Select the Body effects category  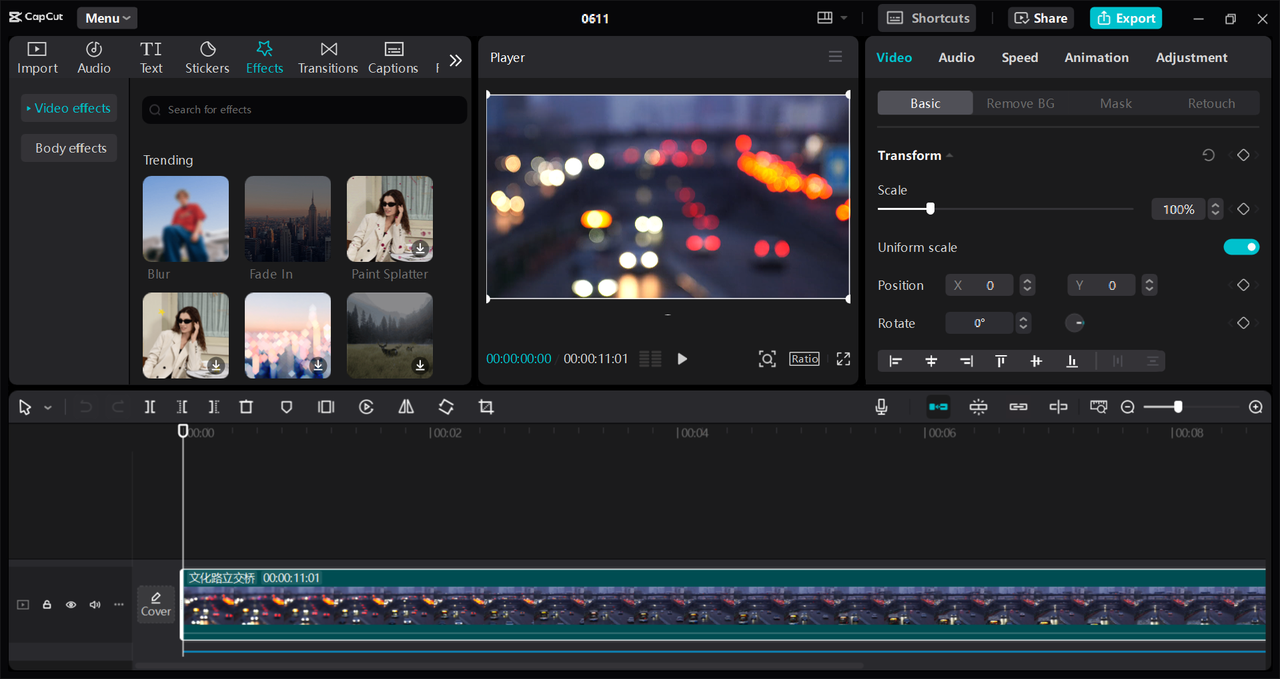pyautogui.click(x=69, y=148)
